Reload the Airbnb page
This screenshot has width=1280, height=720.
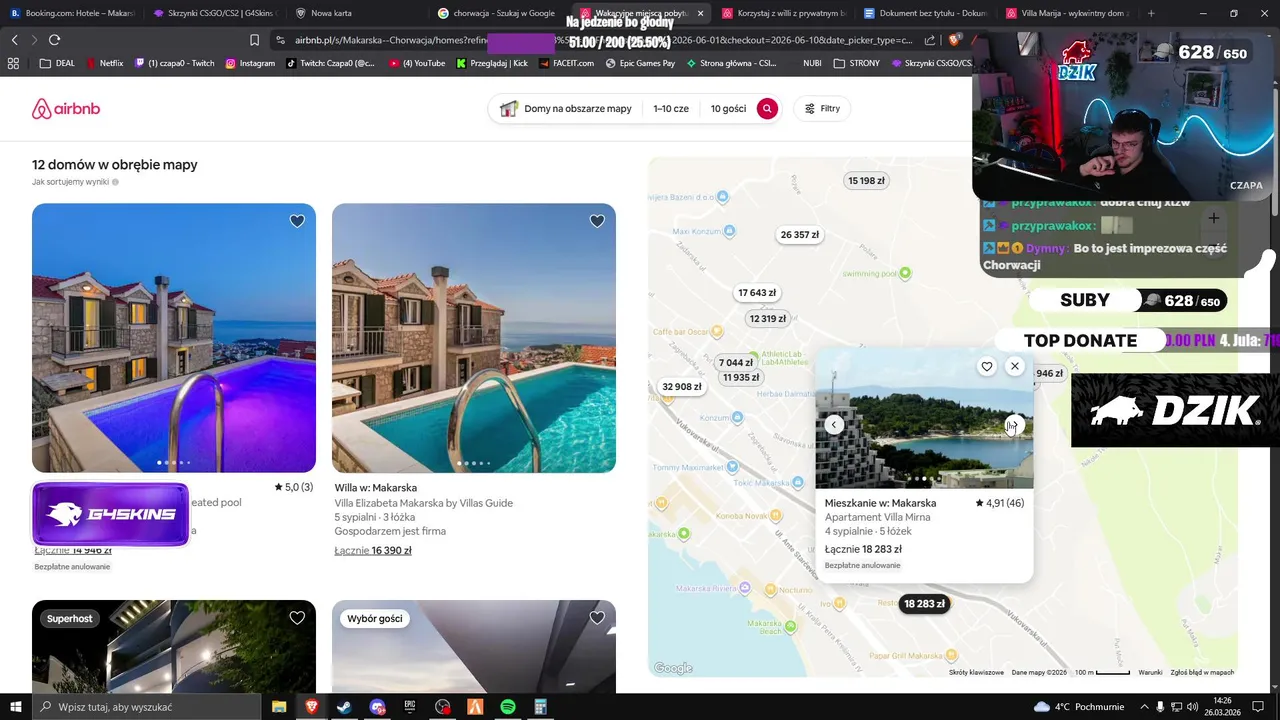tap(54, 40)
